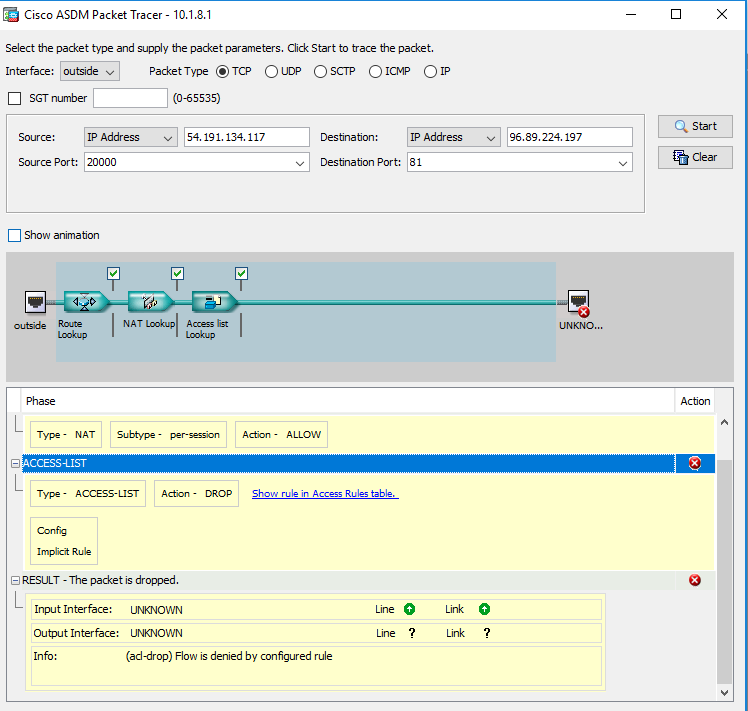Click the Clear button
The height and width of the screenshot is (711, 748).
[x=695, y=157]
